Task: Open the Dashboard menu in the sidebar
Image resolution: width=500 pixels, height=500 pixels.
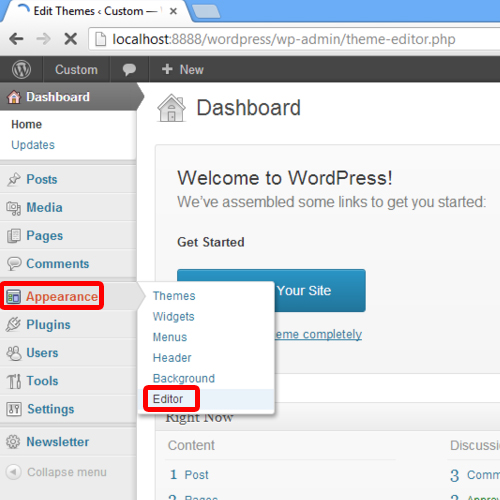Action: 68,97
